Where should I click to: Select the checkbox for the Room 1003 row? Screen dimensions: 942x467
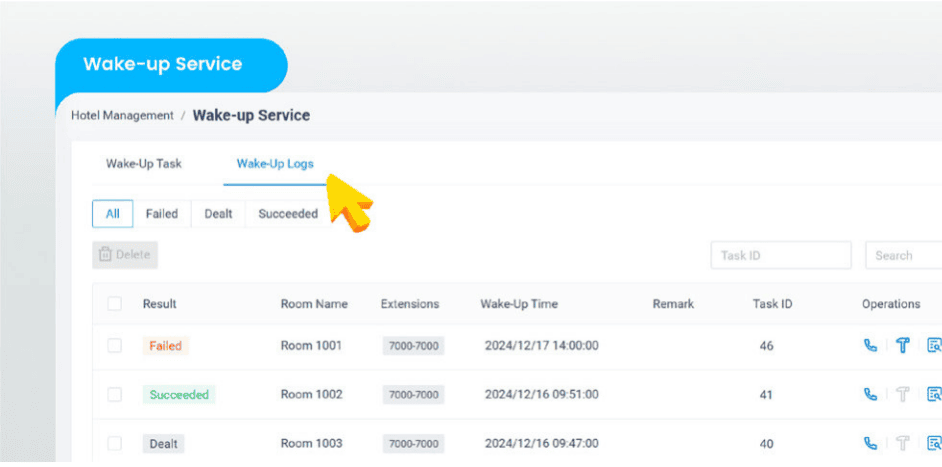[x=115, y=443]
